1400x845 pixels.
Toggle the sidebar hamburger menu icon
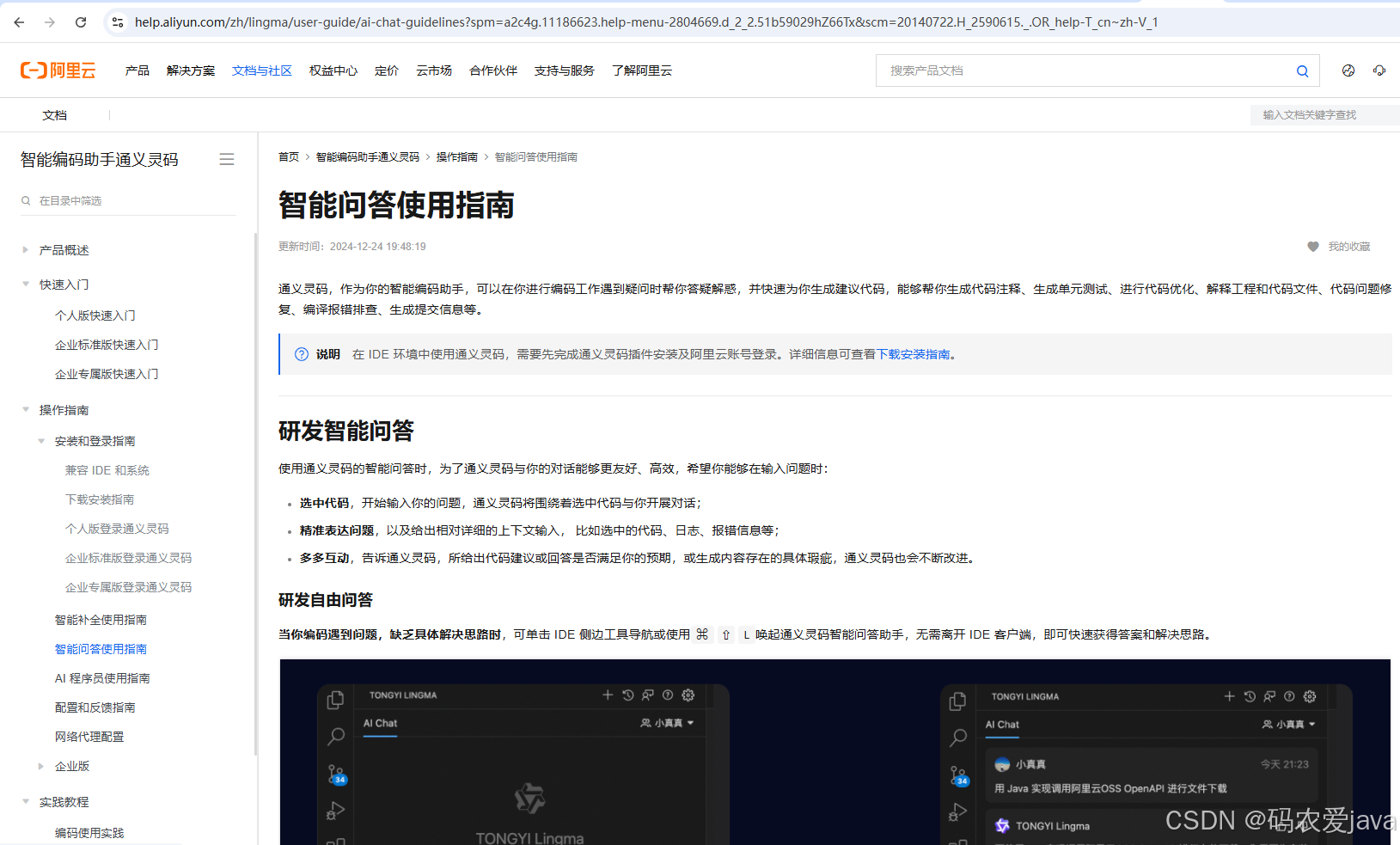[227, 159]
